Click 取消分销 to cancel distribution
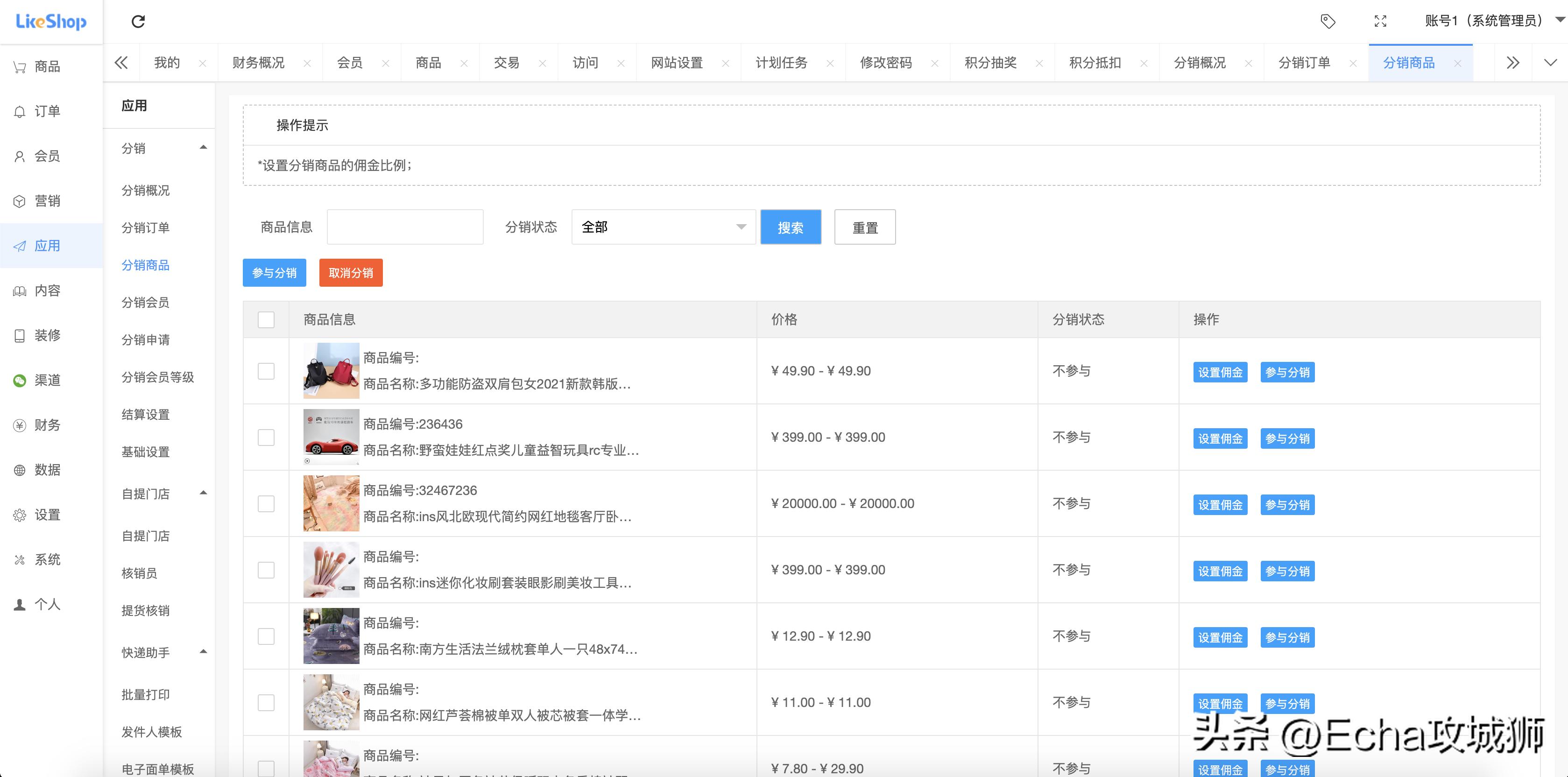This screenshot has height=777, width=1568. [351, 272]
